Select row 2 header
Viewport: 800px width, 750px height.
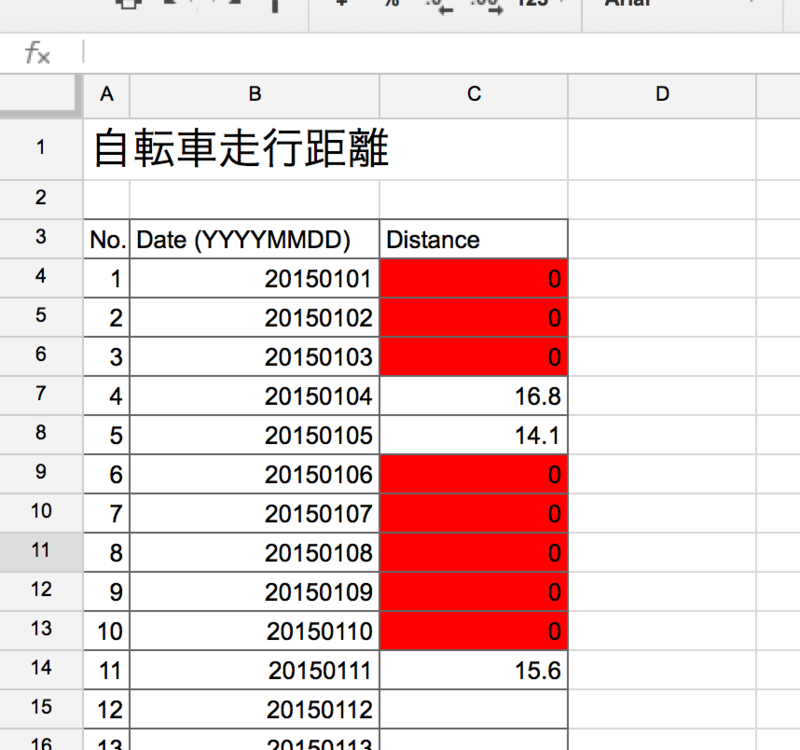click(x=41, y=198)
